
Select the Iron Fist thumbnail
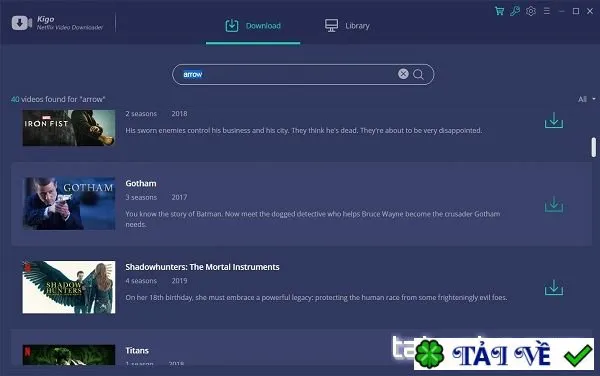(69, 128)
